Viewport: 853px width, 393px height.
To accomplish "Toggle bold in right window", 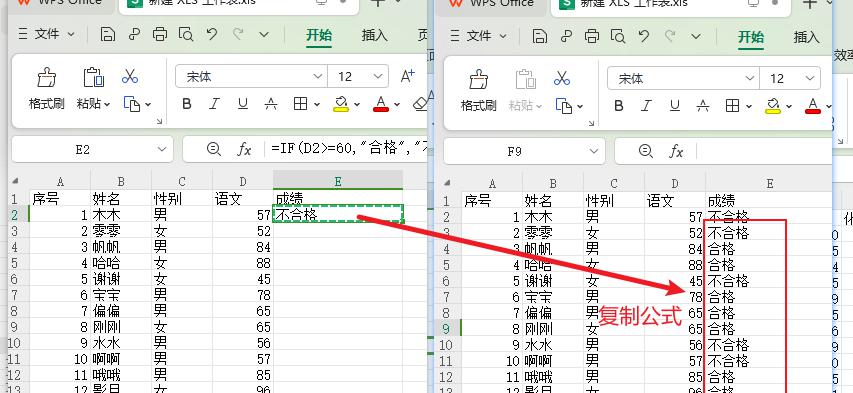I will click(619, 106).
